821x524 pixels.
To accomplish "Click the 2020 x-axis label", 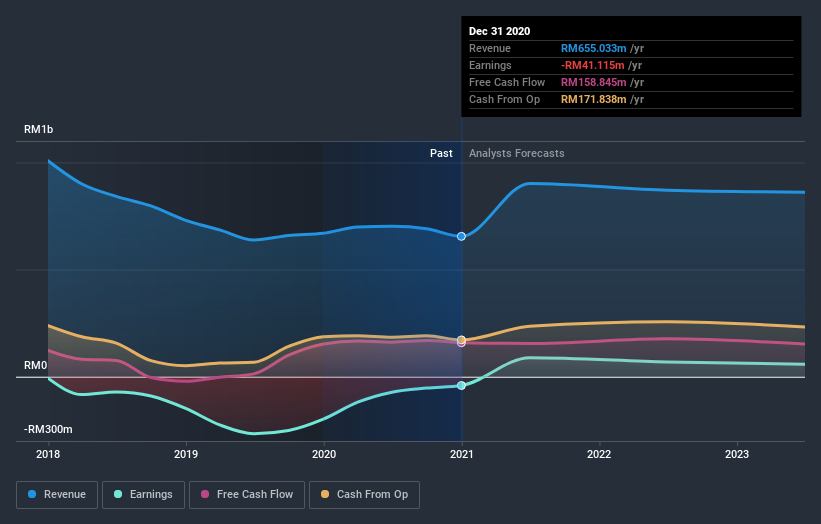I will (324, 454).
